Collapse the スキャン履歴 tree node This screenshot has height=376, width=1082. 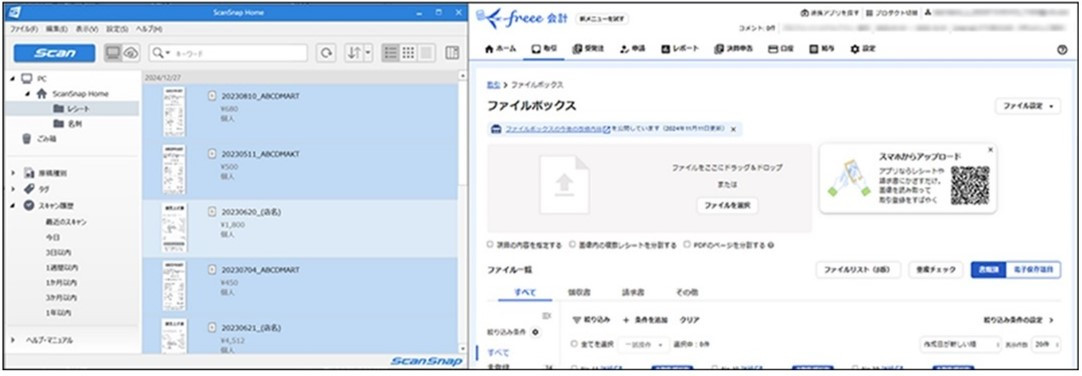(12, 206)
